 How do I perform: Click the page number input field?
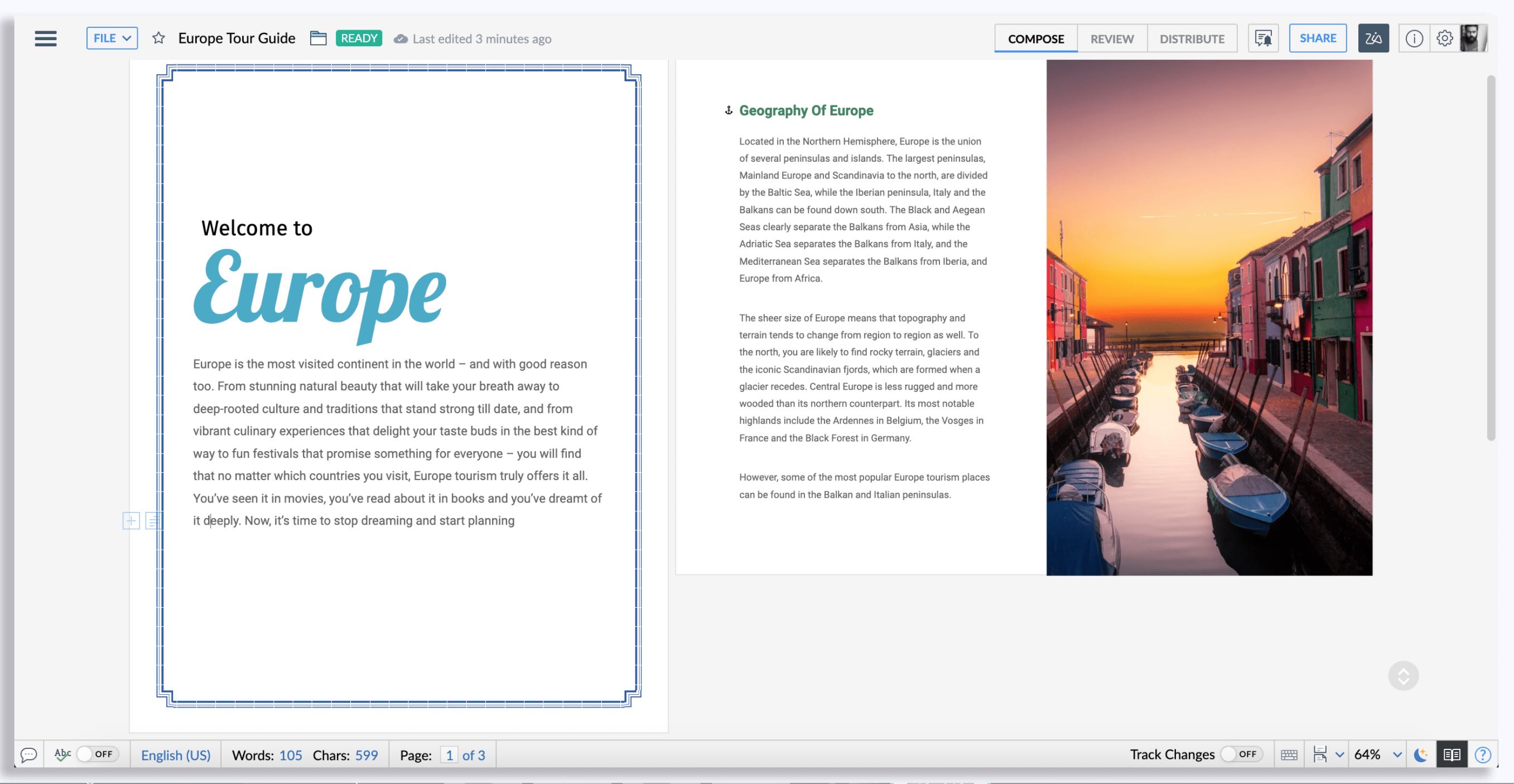pyautogui.click(x=449, y=755)
